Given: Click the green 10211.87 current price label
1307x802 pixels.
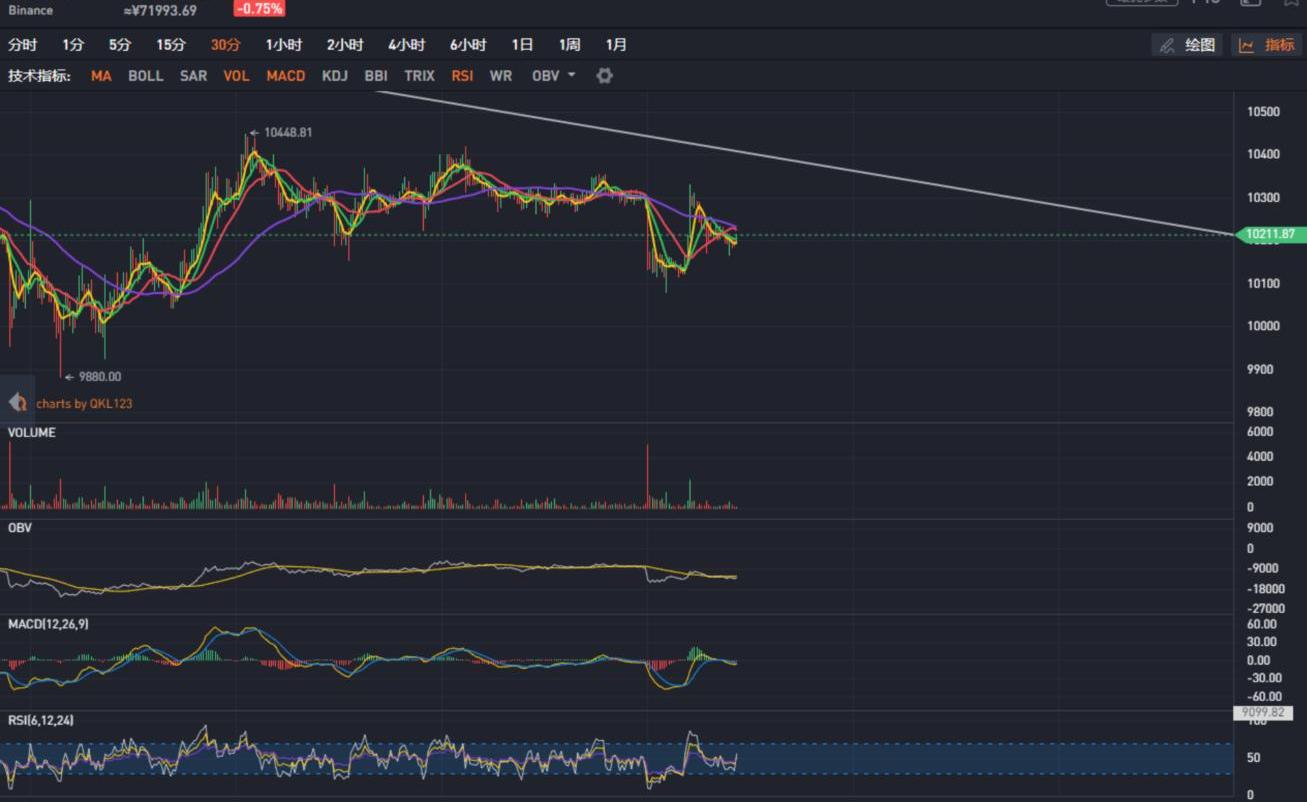Looking at the screenshot, I should [1270, 235].
